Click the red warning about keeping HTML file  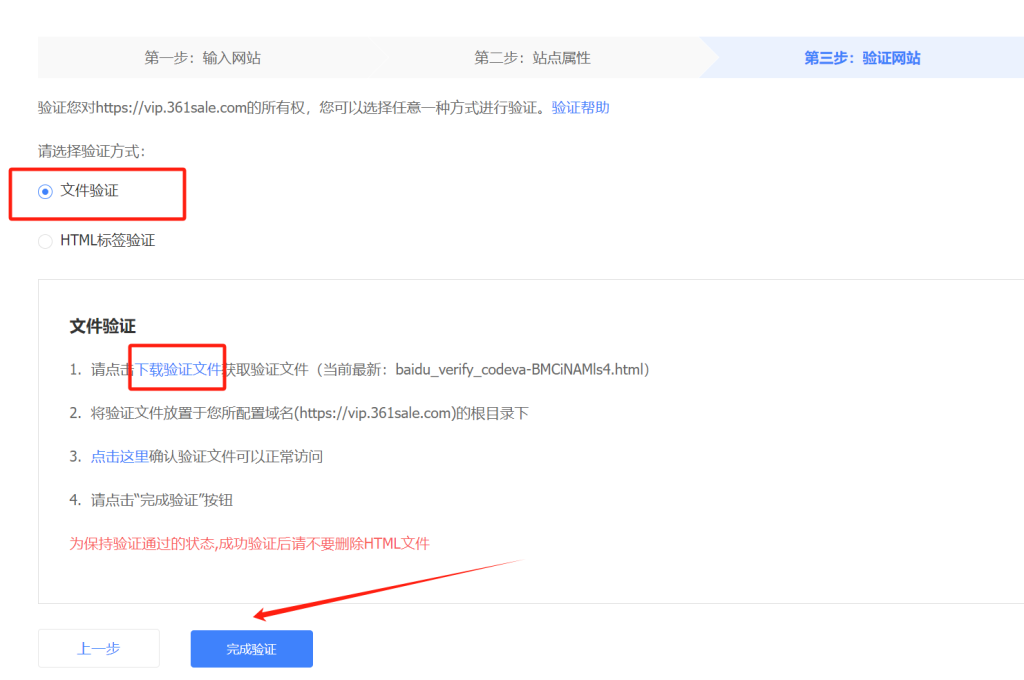(248, 543)
